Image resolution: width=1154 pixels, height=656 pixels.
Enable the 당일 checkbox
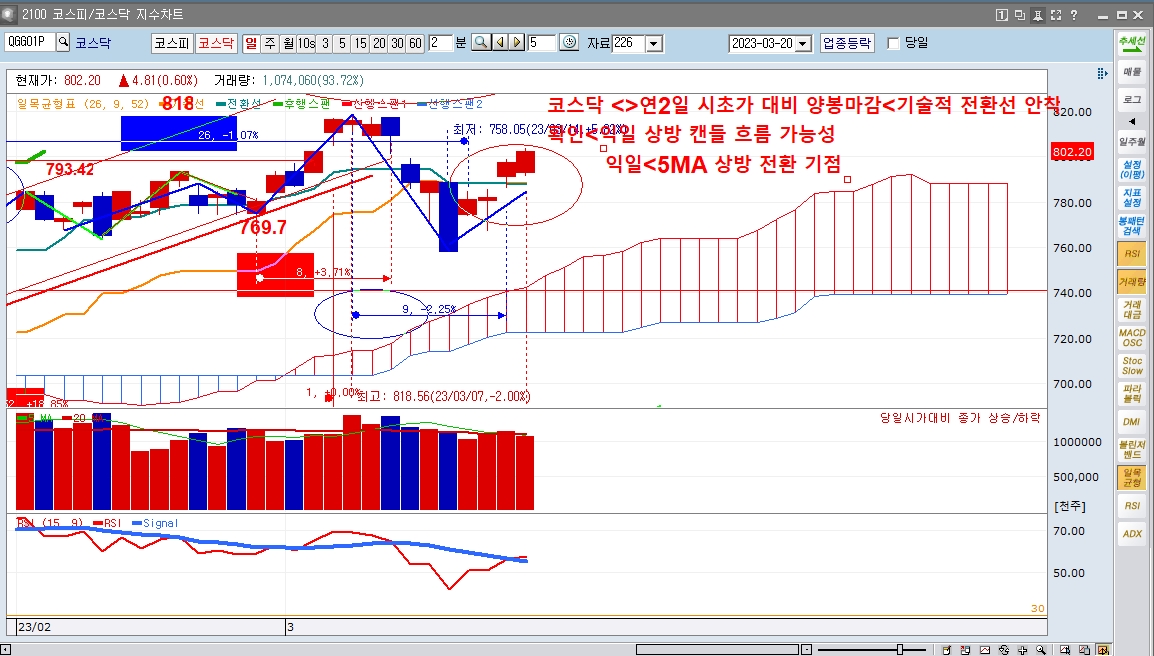pyautogui.click(x=893, y=43)
